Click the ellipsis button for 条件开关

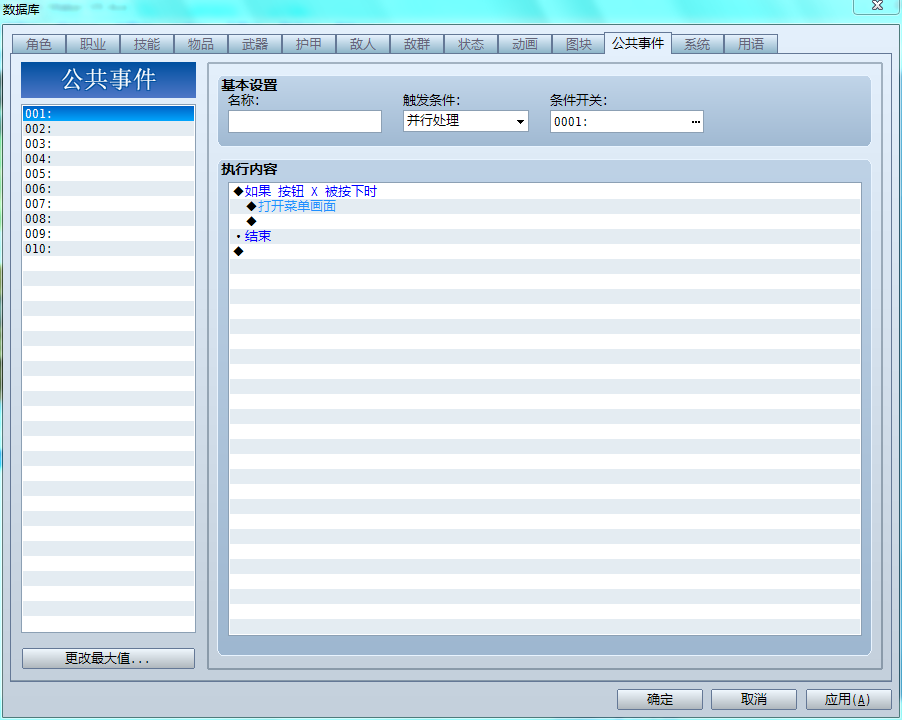point(695,121)
